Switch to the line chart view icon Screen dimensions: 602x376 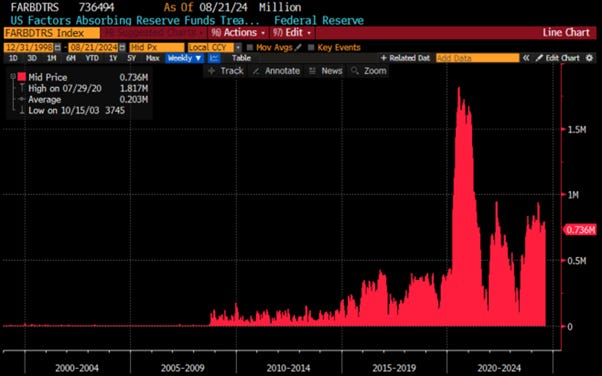tap(214, 58)
